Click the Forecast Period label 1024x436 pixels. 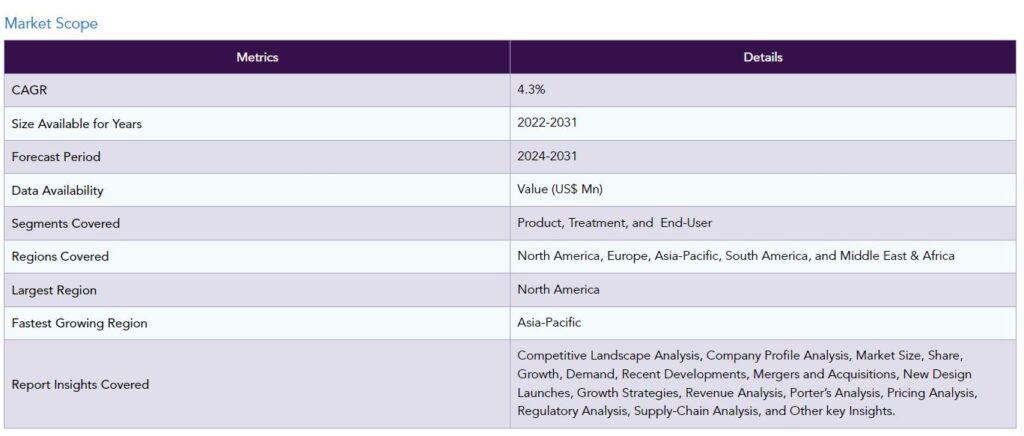(x=56, y=157)
